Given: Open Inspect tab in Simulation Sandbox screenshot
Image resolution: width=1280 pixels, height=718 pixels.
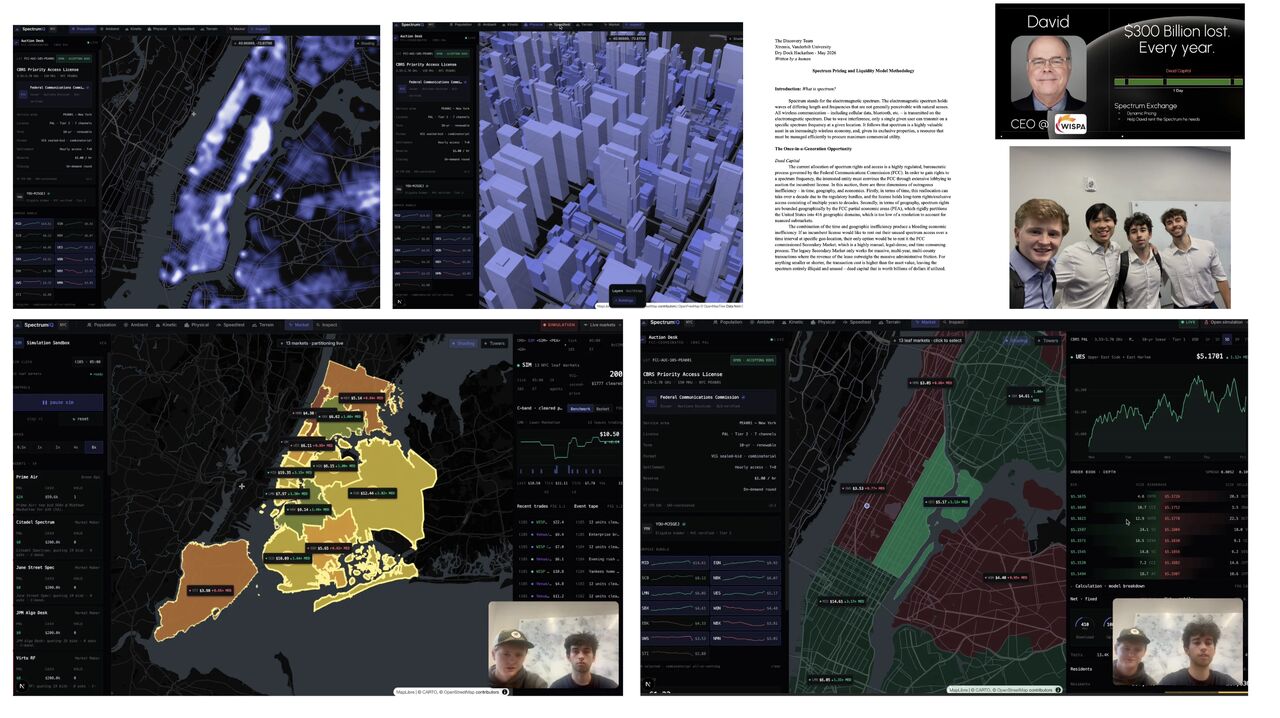Looking at the screenshot, I should (327, 325).
